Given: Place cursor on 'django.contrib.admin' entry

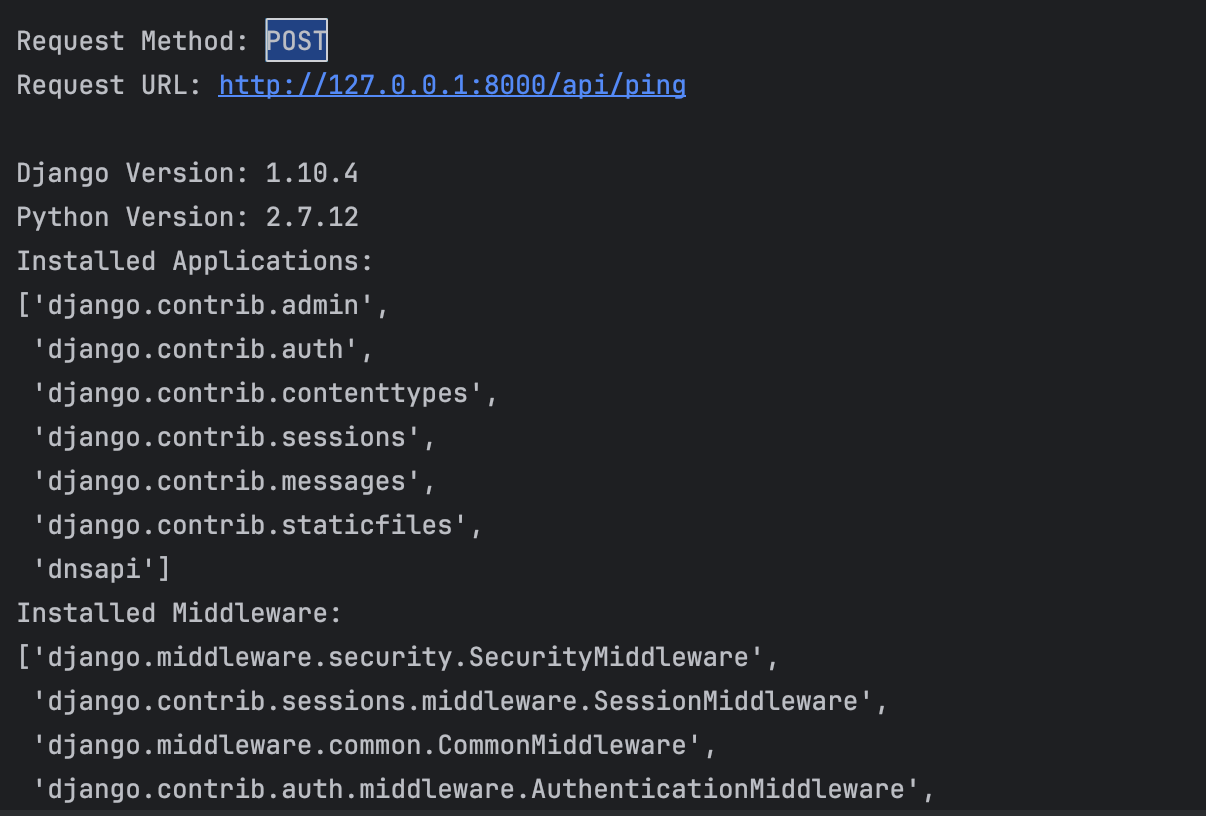Looking at the screenshot, I should (202, 305).
